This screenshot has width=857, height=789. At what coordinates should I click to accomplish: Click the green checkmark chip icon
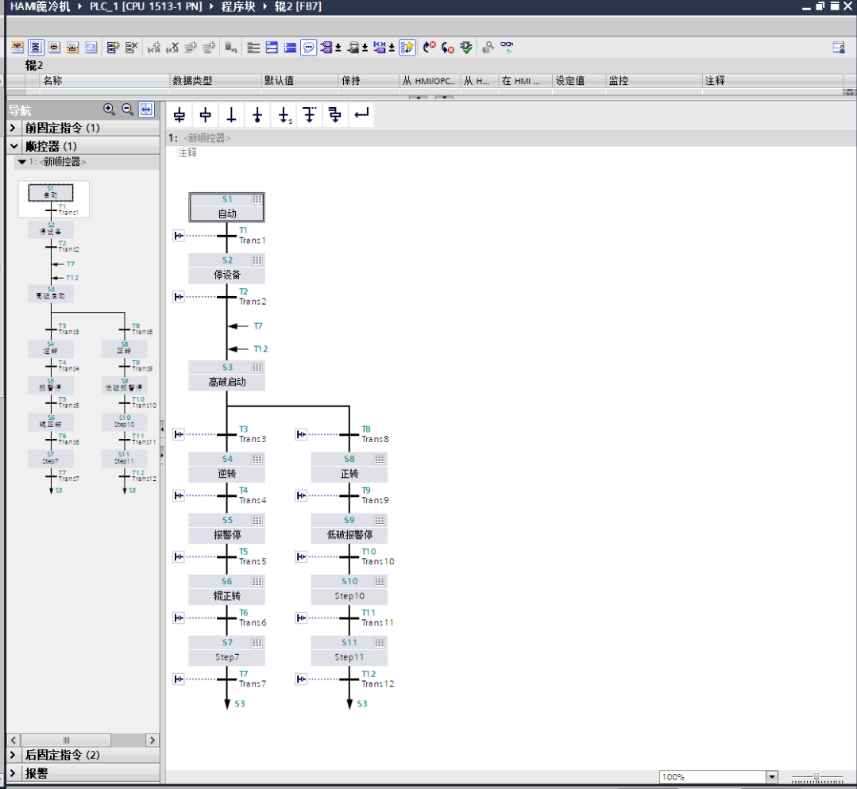coord(466,48)
